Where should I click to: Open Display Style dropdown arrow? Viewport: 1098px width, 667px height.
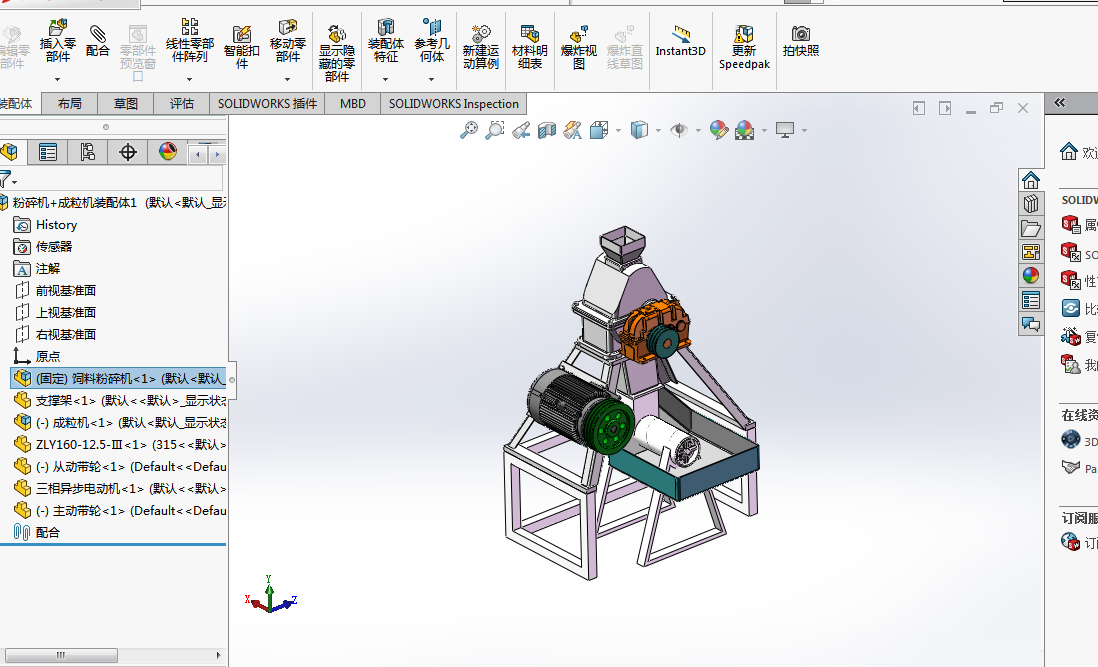point(658,130)
